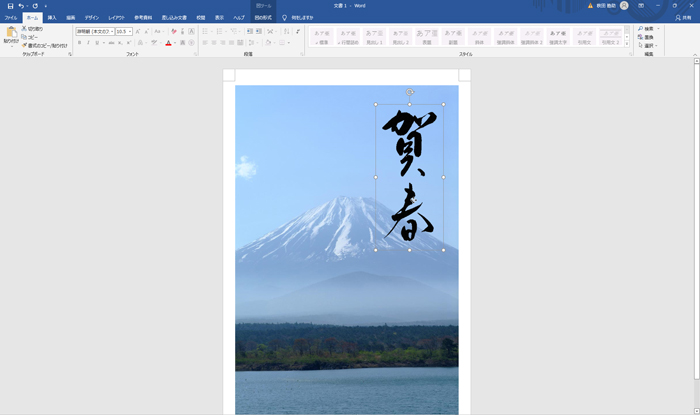The image size is (700, 415).
Task: Click the Undo arrow icon
Action: click(21, 6)
